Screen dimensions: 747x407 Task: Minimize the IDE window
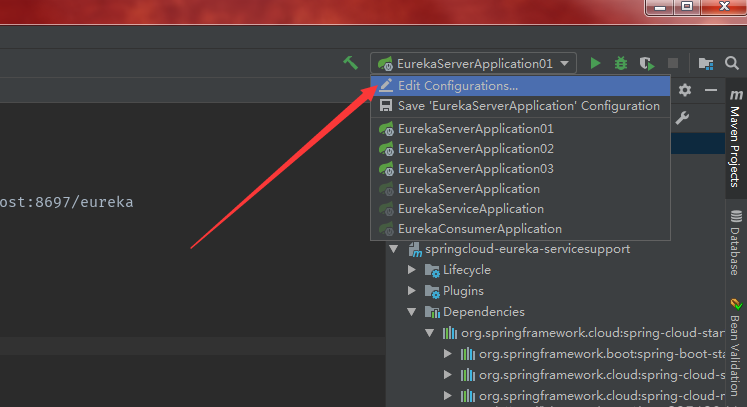pos(660,7)
